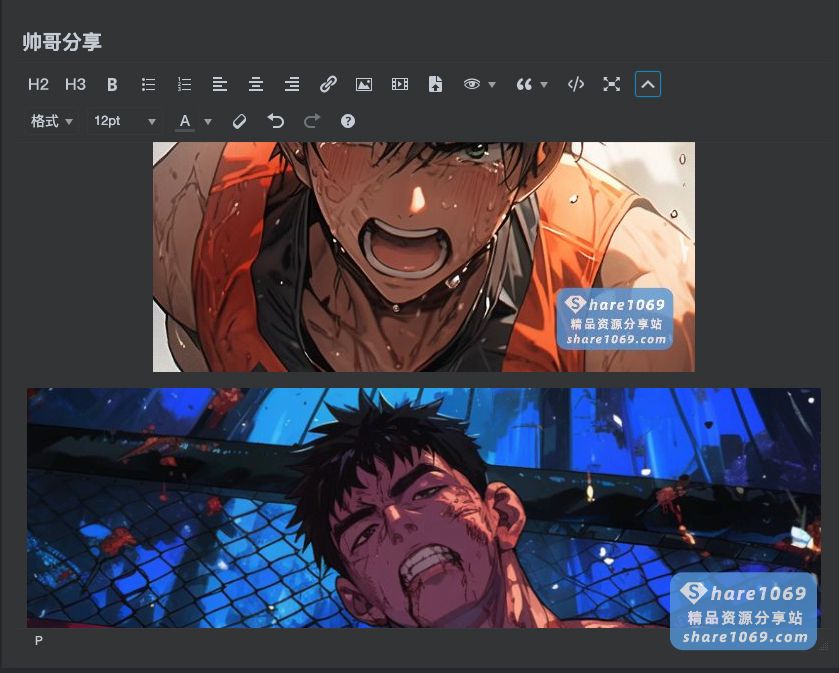Image resolution: width=839 pixels, height=673 pixels.
Task: Apply the text color with A button
Action: coord(185,121)
